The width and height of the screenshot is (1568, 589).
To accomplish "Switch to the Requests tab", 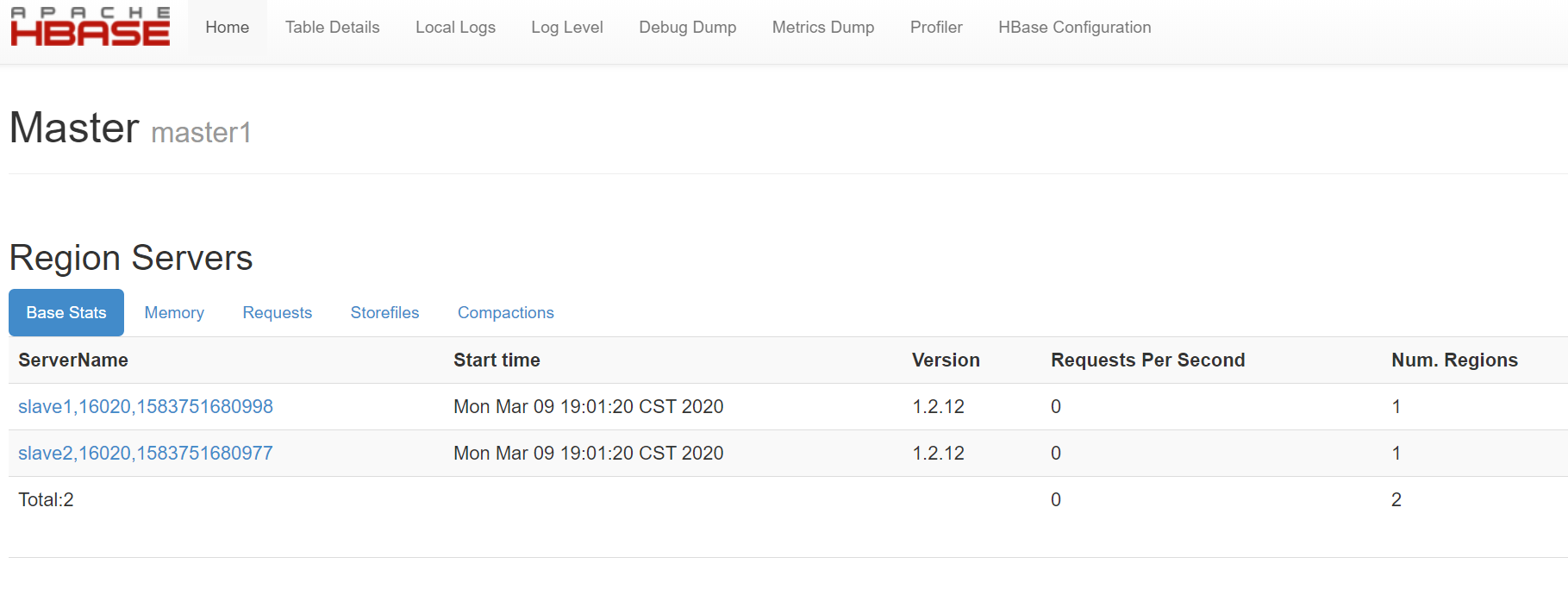I will tap(278, 313).
